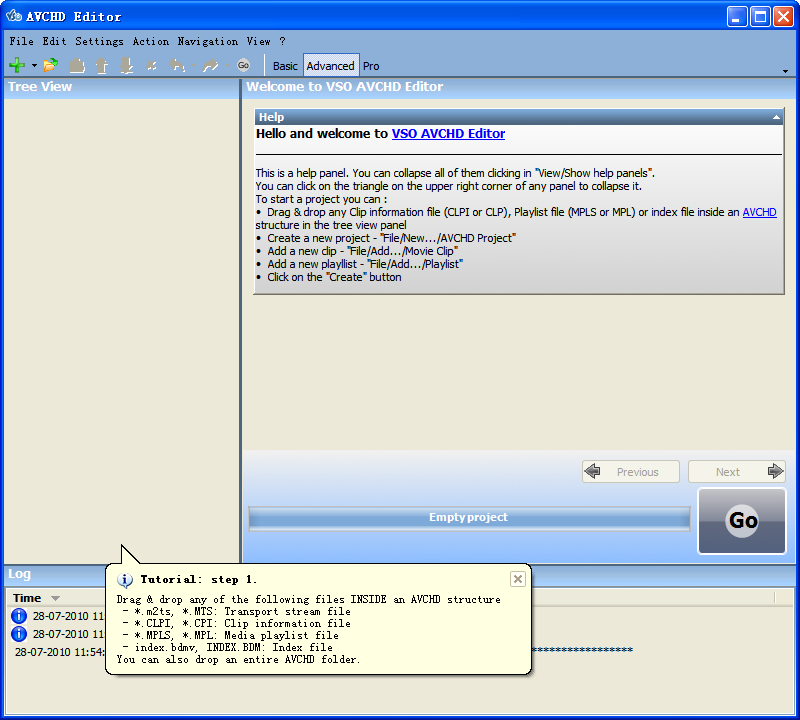800x720 pixels.
Task: Sort log by Time column header
Action: pos(36,598)
